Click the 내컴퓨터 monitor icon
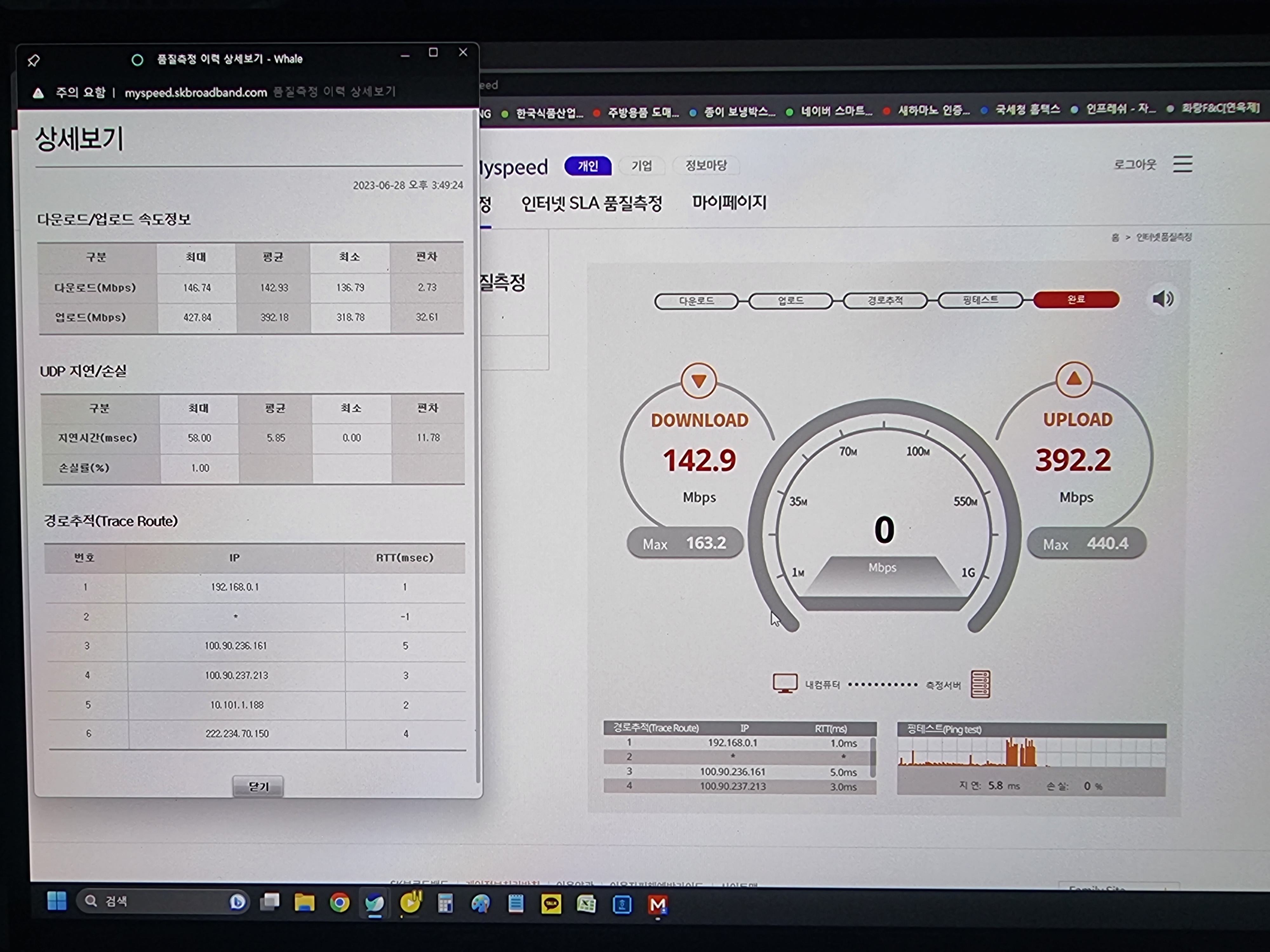Image resolution: width=1270 pixels, height=952 pixels. (x=785, y=684)
